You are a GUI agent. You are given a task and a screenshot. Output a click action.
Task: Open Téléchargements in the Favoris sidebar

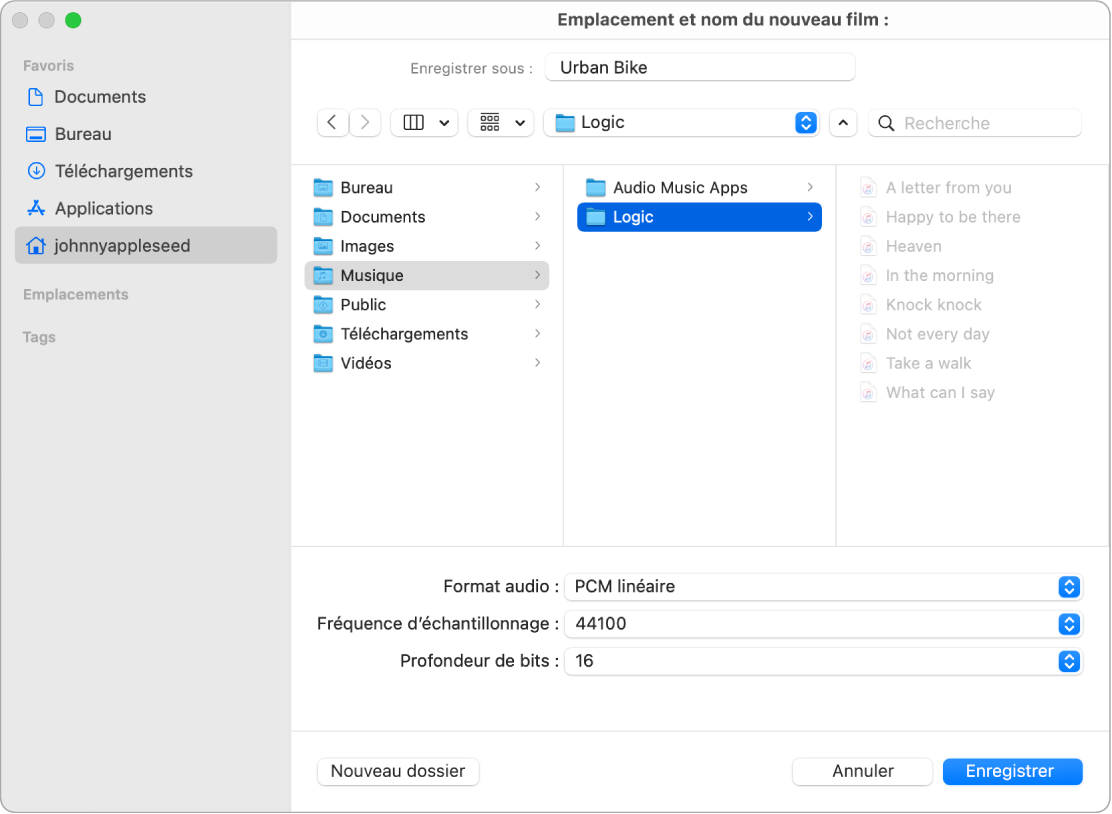coord(123,171)
